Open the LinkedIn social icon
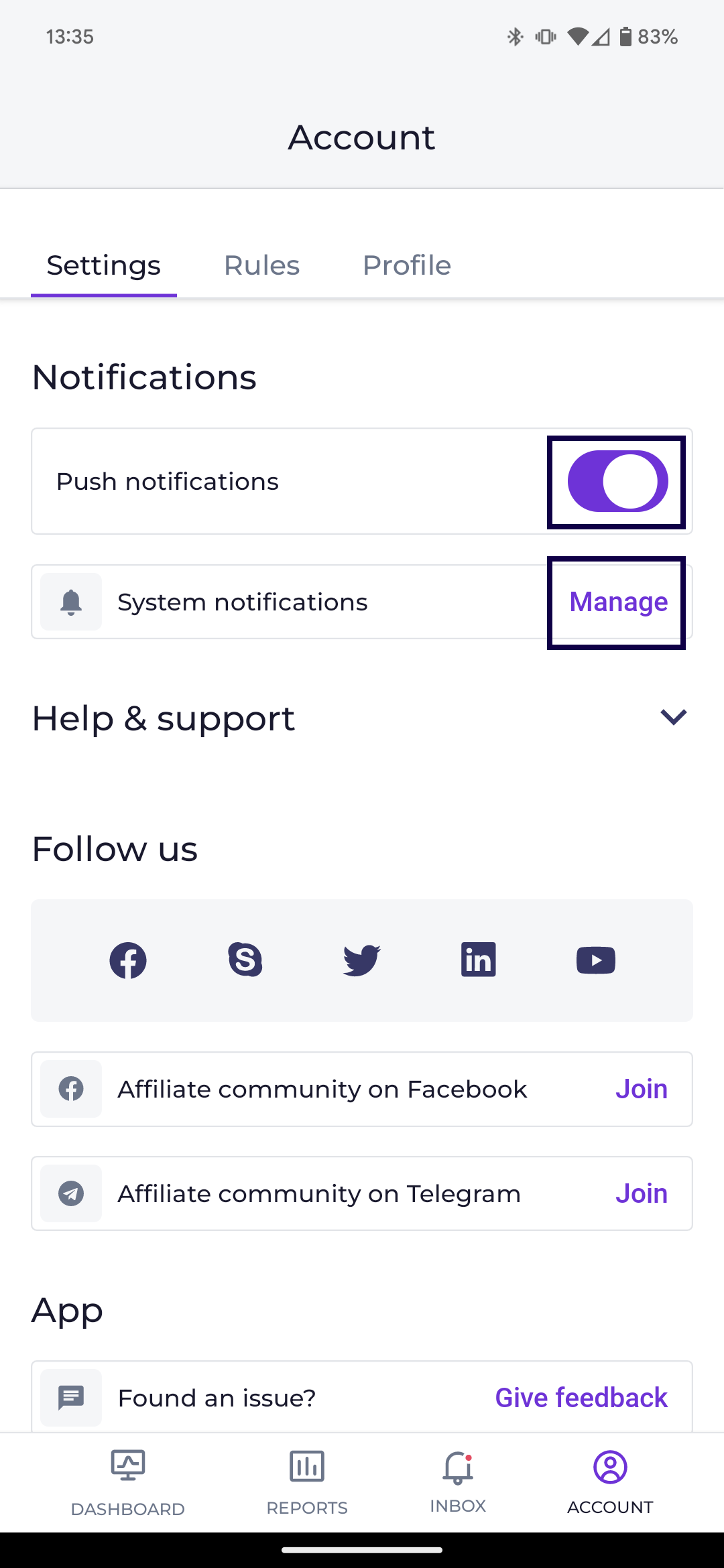Screen dimensions: 724x1568 tap(479, 960)
